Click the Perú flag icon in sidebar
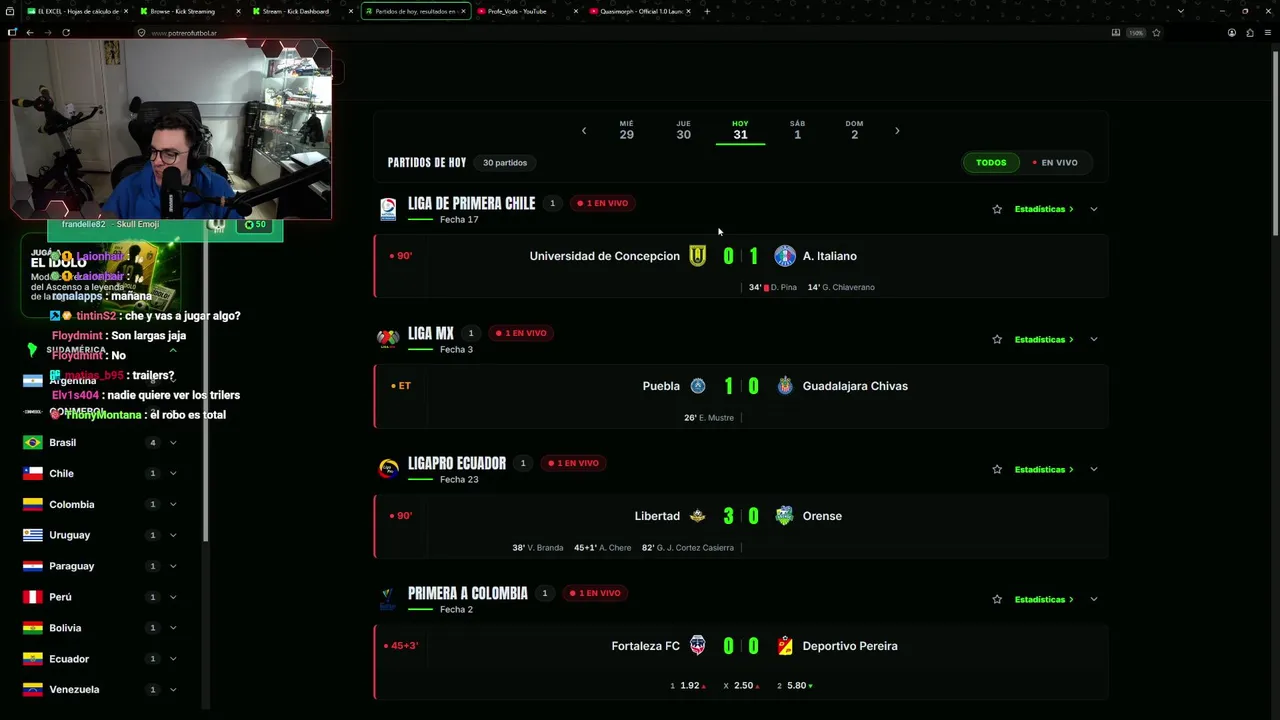 click(x=33, y=597)
